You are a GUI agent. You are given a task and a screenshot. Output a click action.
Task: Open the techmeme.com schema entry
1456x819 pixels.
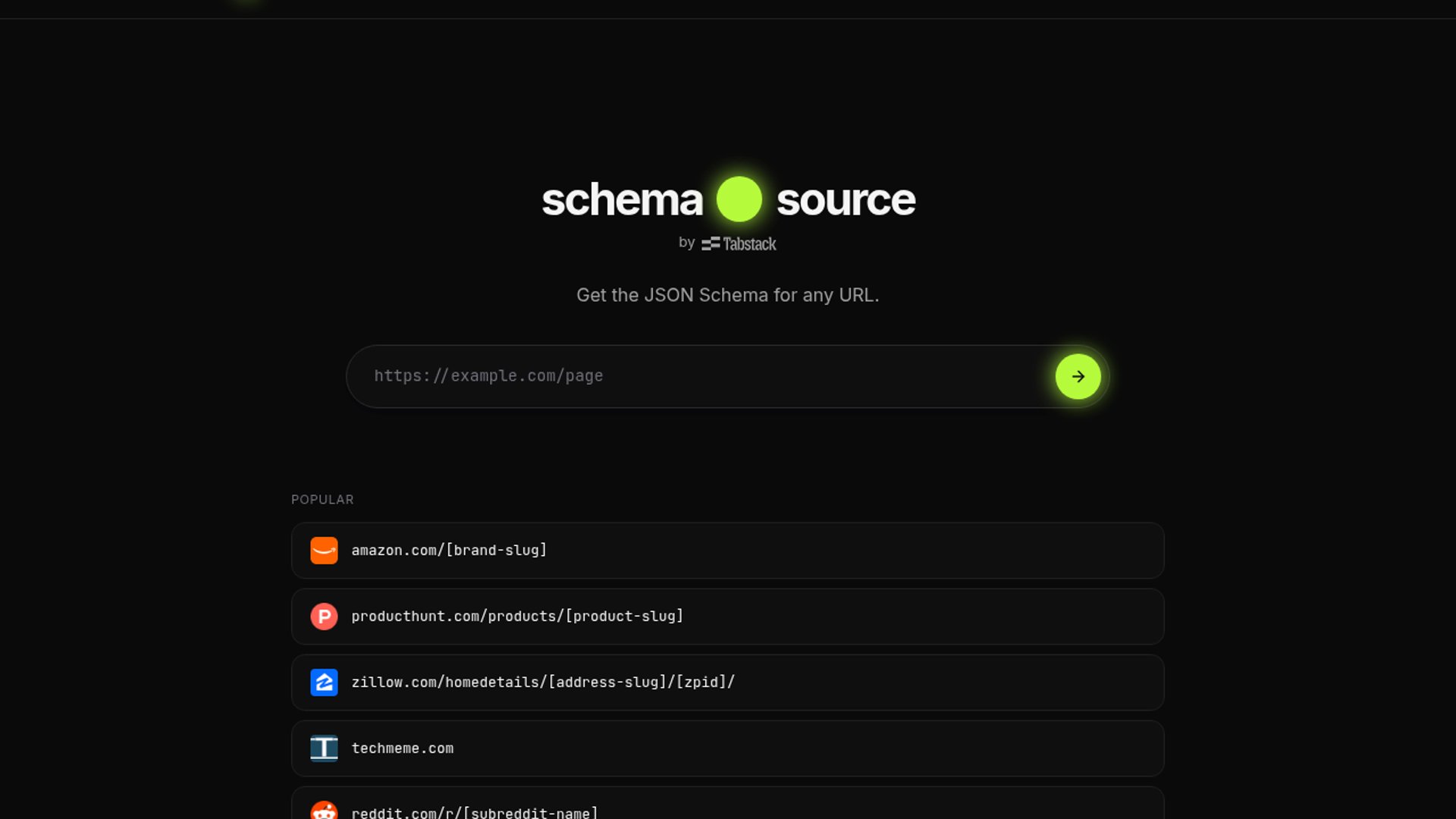point(728,748)
